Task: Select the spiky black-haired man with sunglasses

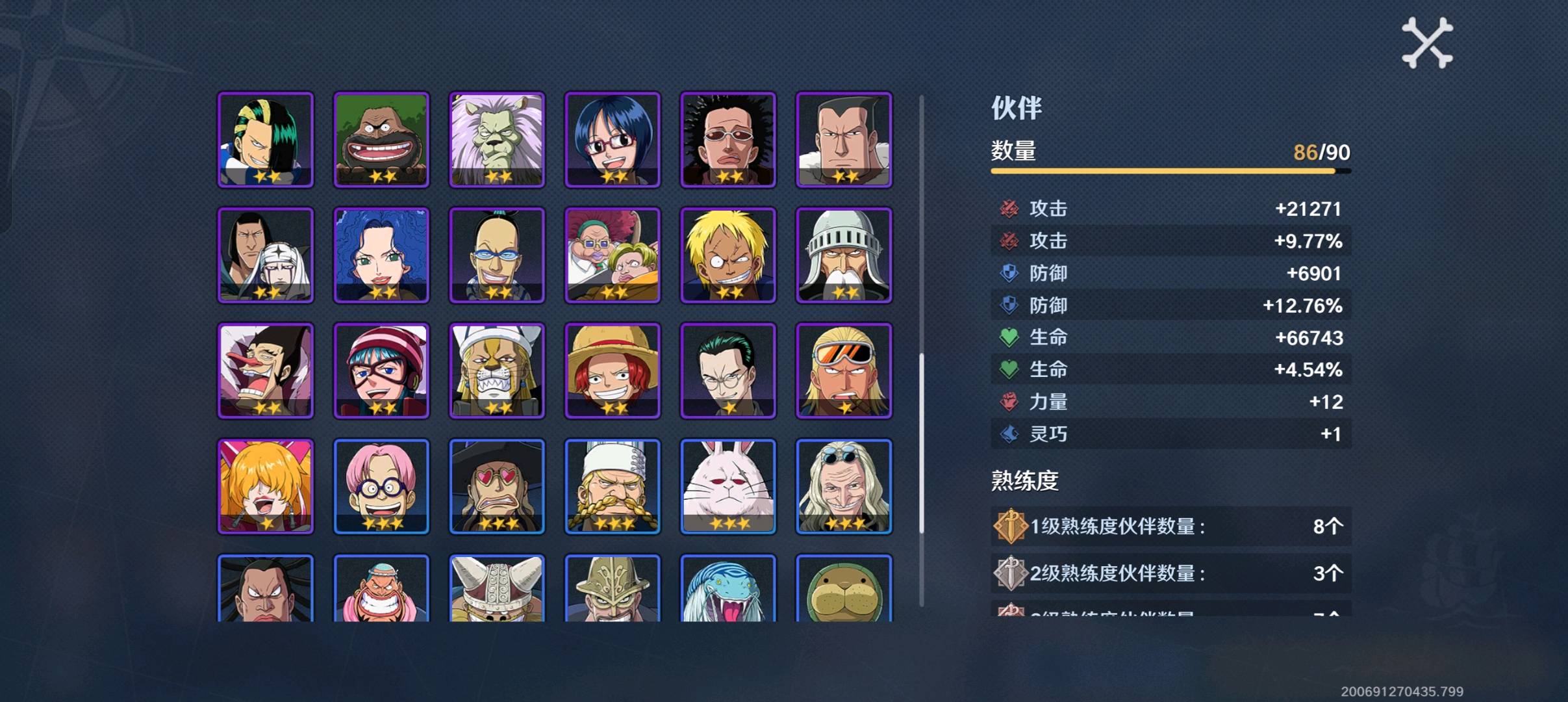Action: point(728,140)
